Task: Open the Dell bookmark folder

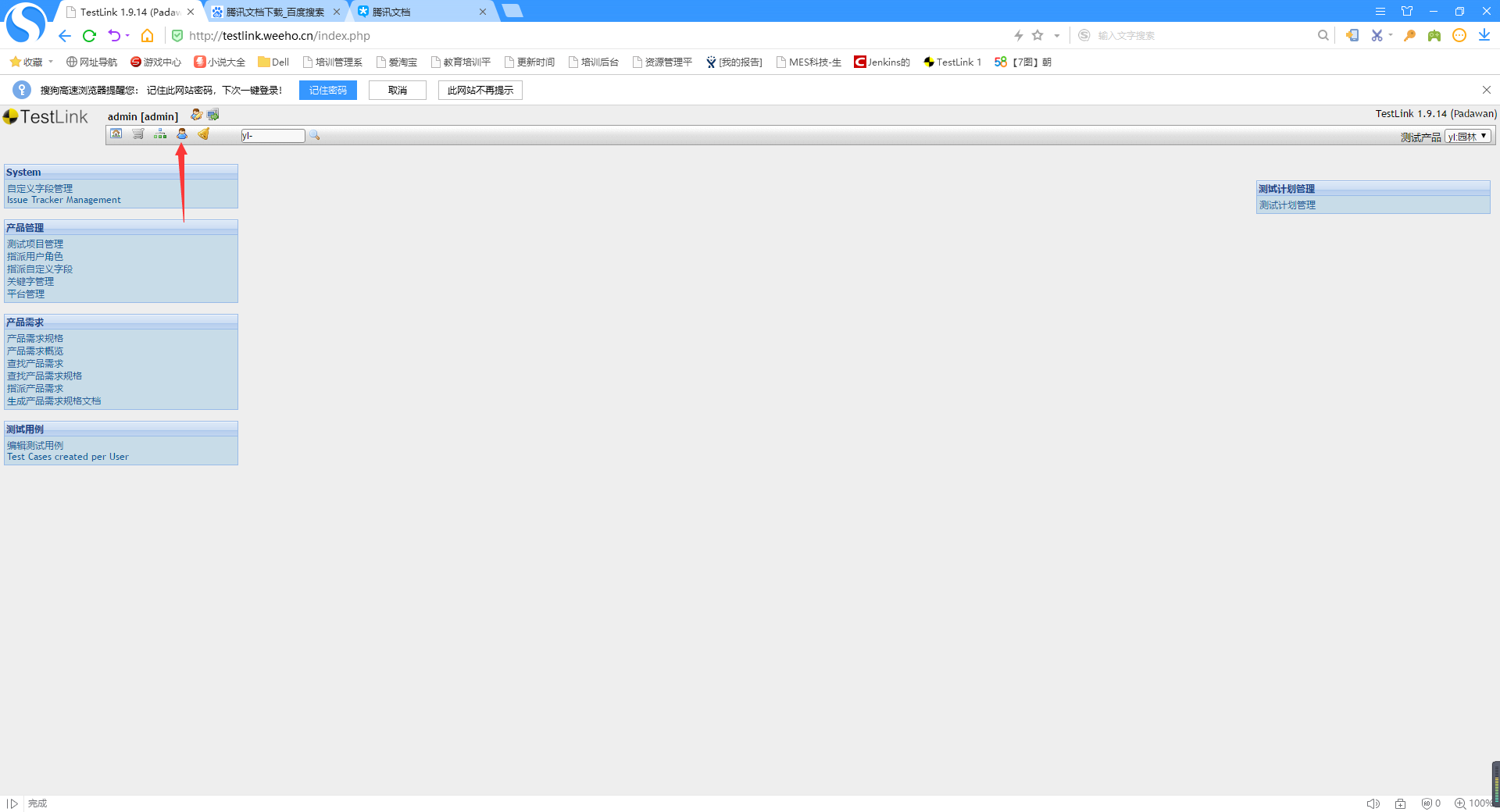Action: point(273,62)
